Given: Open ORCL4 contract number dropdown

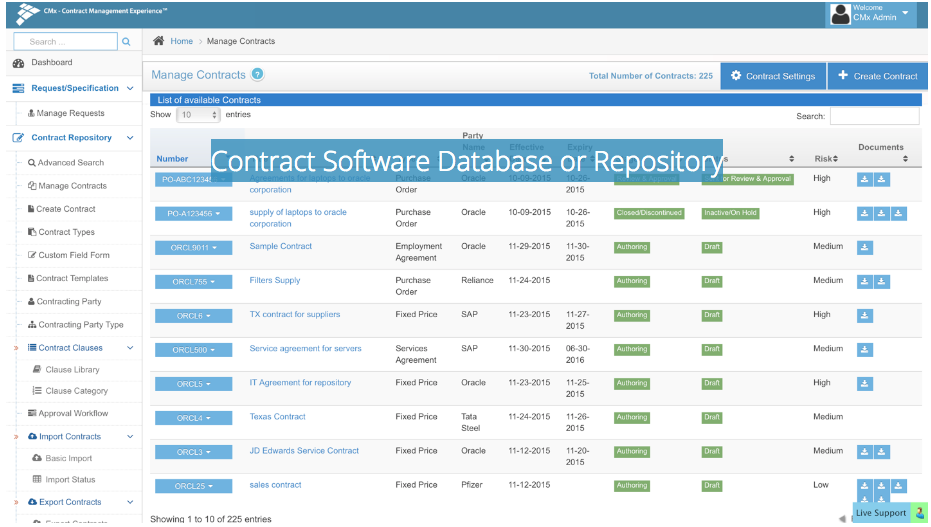Looking at the screenshot, I should point(194,418).
